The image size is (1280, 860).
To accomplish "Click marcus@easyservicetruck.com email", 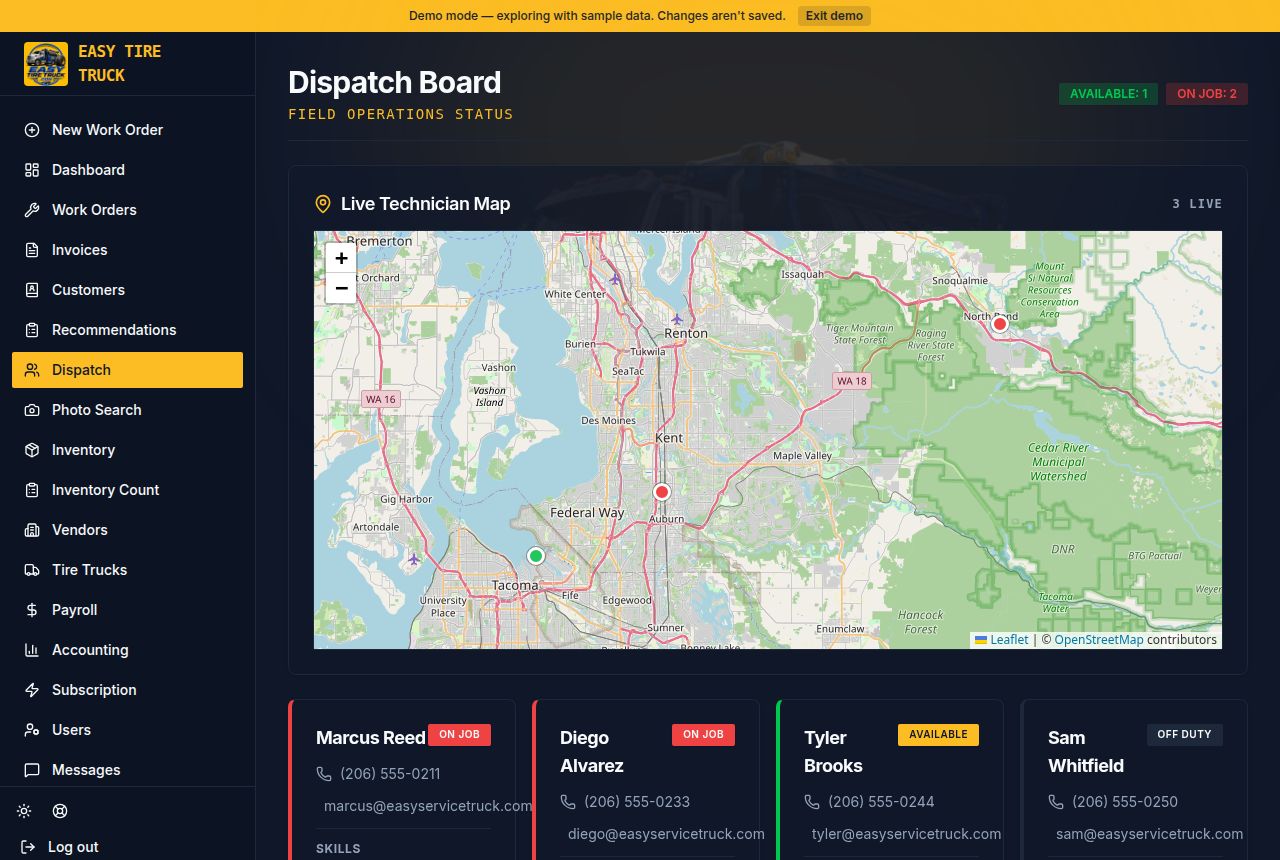I will point(428,806).
